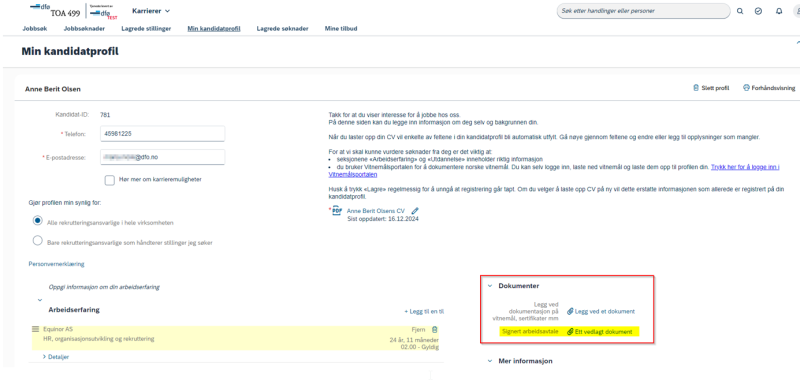
Task: Click 24 år, 11 måneder duration text
Action: coord(414,340)
